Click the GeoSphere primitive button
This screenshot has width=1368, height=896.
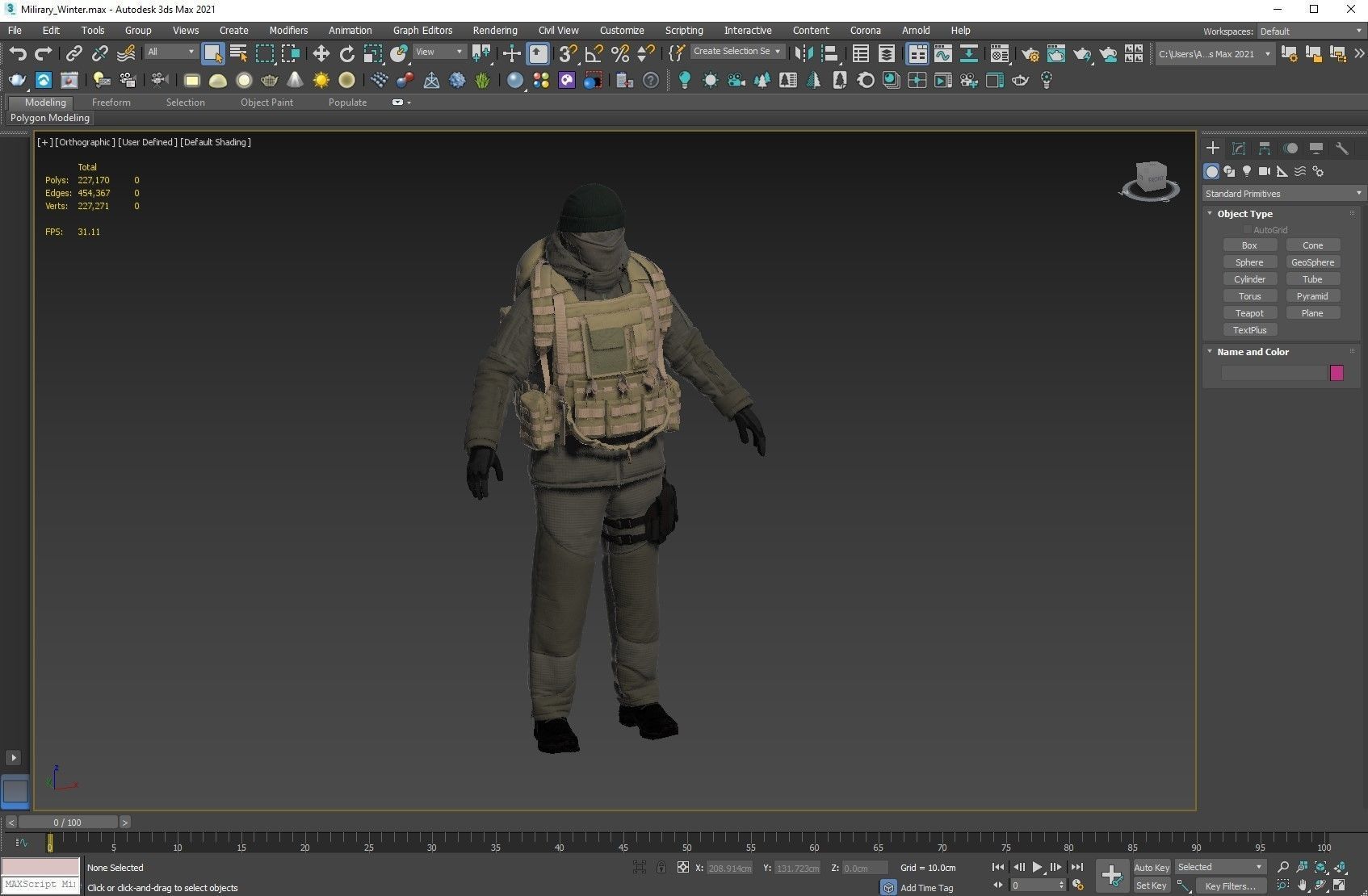(x=1312, y=262)
